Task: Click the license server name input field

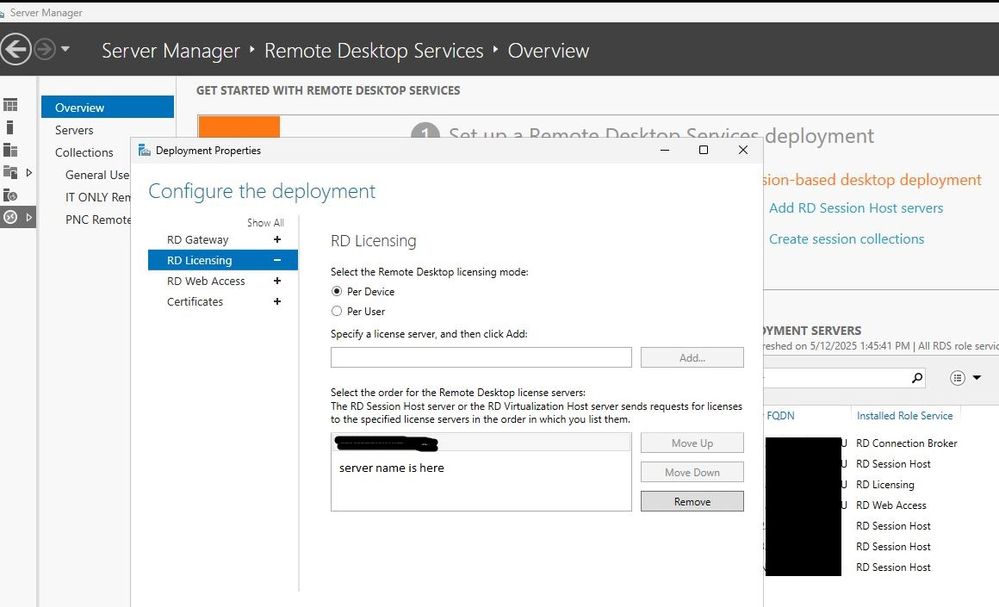Action: pos(481,357)
